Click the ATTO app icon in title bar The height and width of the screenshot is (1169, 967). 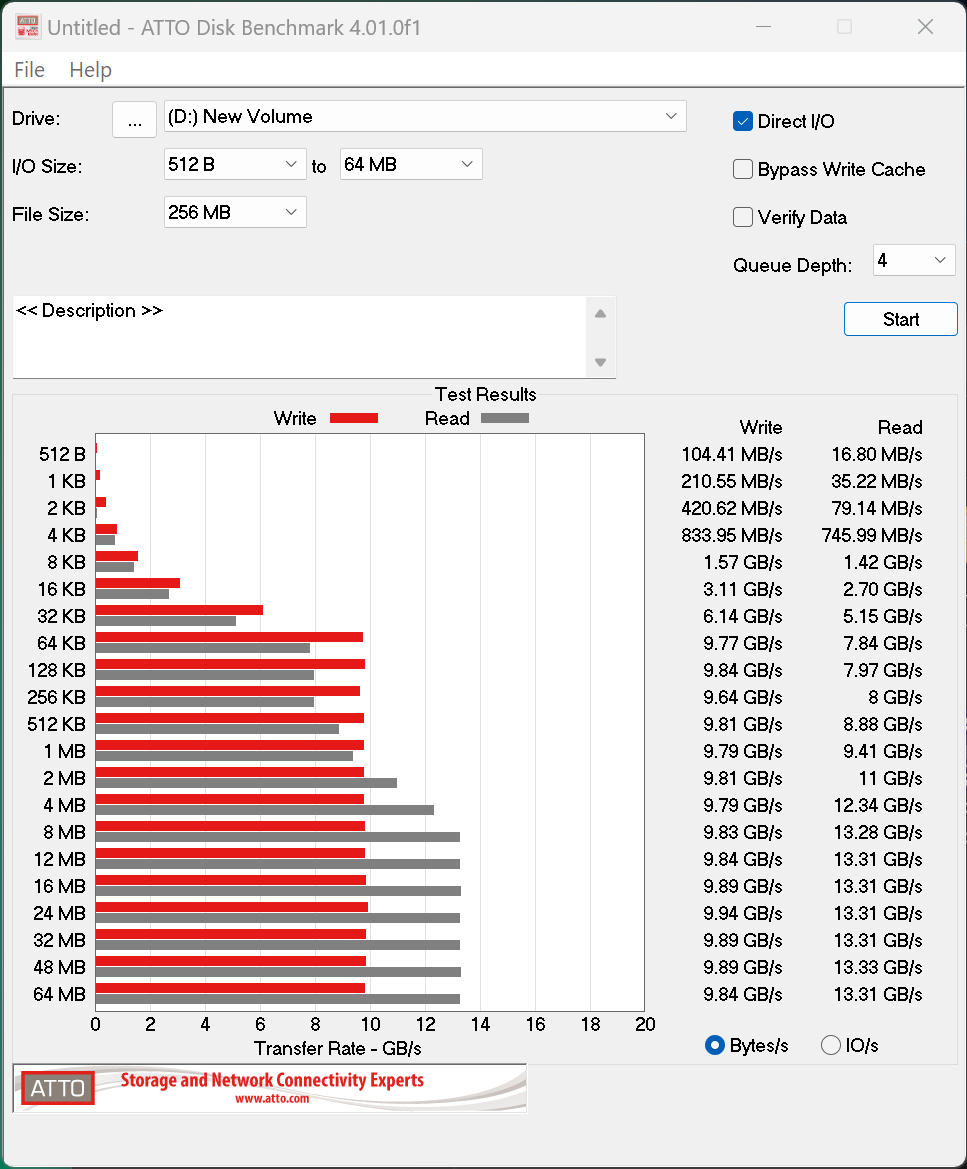(x=27, y=27)
